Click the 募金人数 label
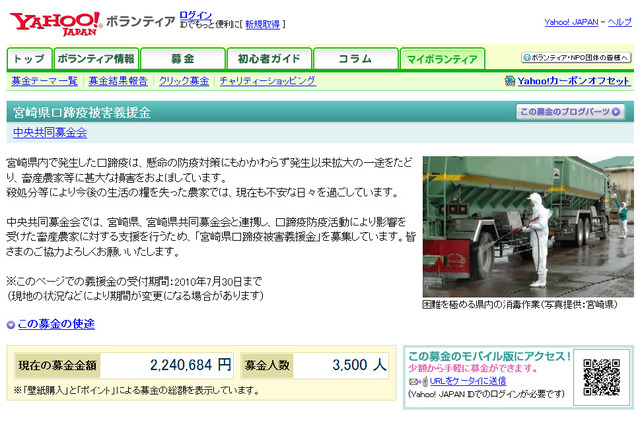640x426 pixels. click(267, 365)
